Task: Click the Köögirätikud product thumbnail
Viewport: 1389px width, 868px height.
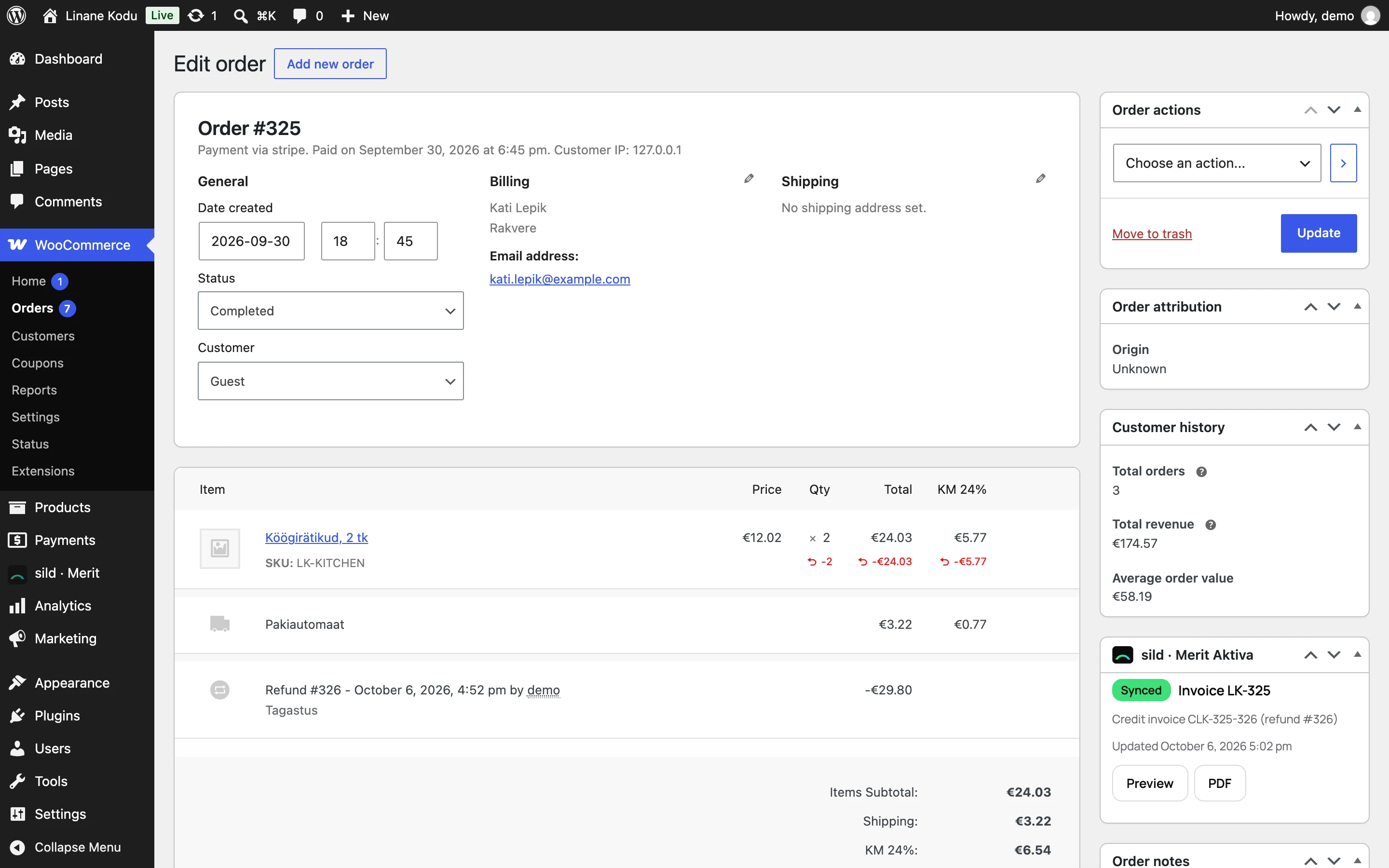Action: [x=220, y=548]
